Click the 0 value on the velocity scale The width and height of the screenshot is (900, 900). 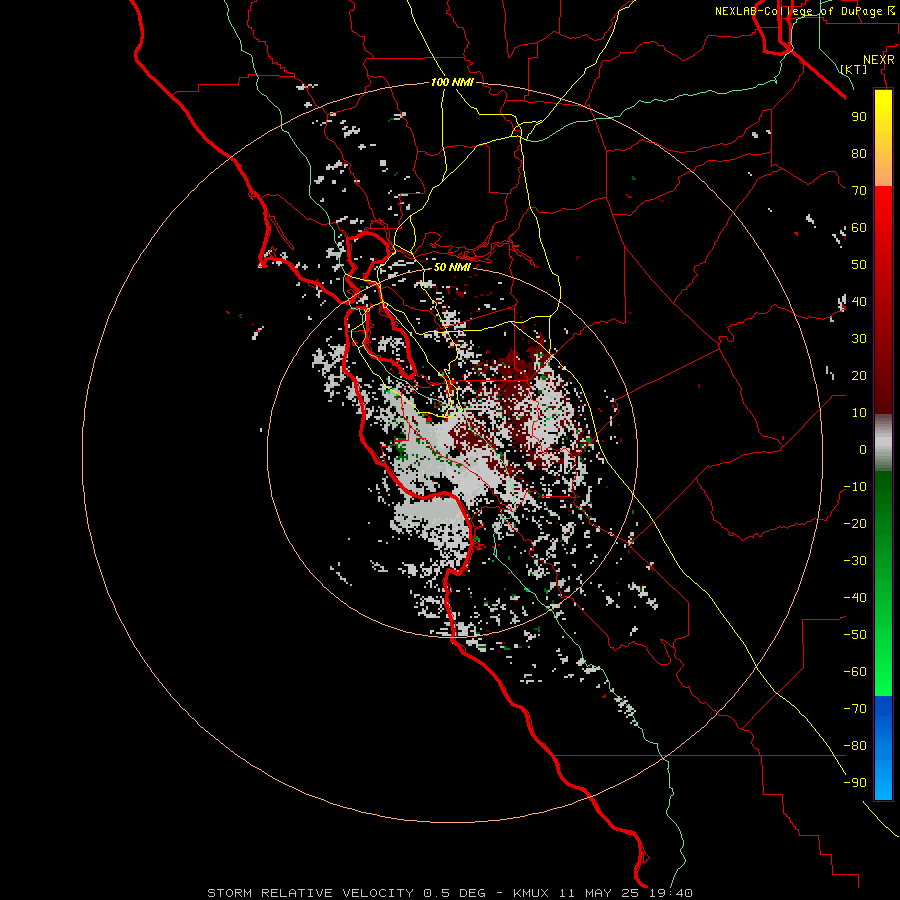(863, 450)
